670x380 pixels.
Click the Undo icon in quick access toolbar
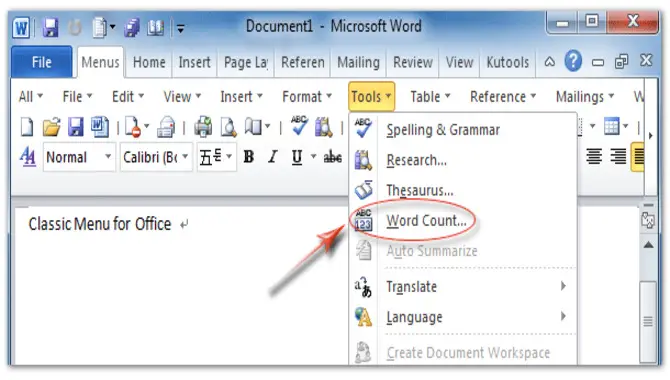point(75,28)
